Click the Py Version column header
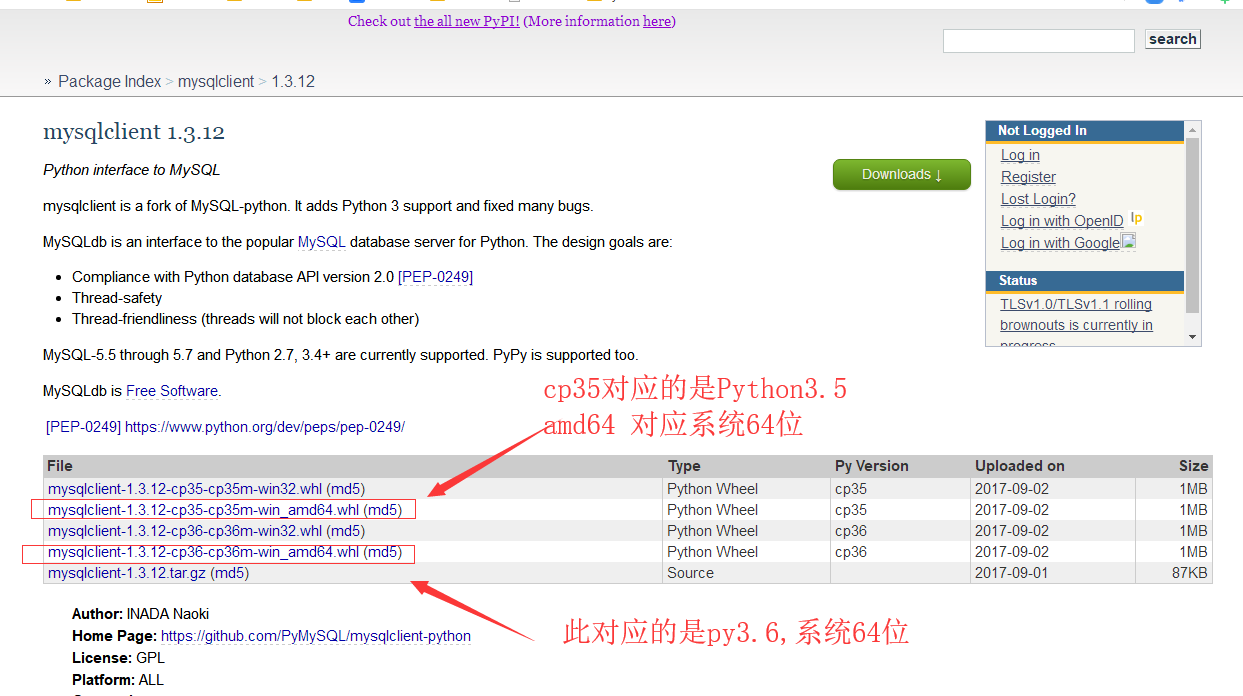The image size is (1243, 696). (x=872, y=466)
